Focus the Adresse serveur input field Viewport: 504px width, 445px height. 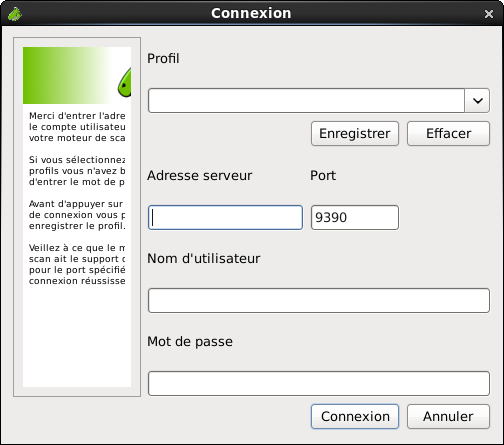(225, 217)
